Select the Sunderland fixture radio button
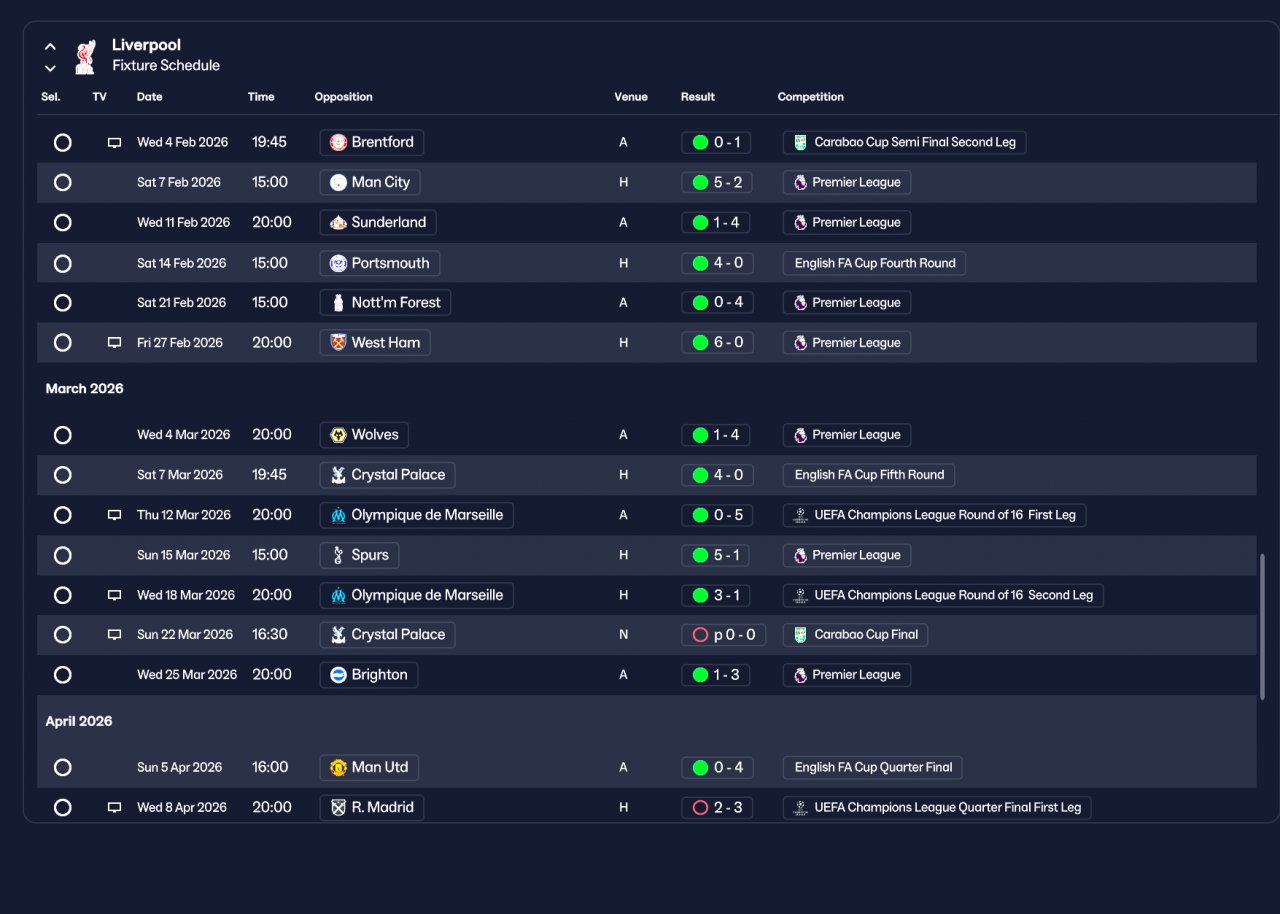Screen dimensions: 1280x914 pyautogui.click(x=62, y=222)
